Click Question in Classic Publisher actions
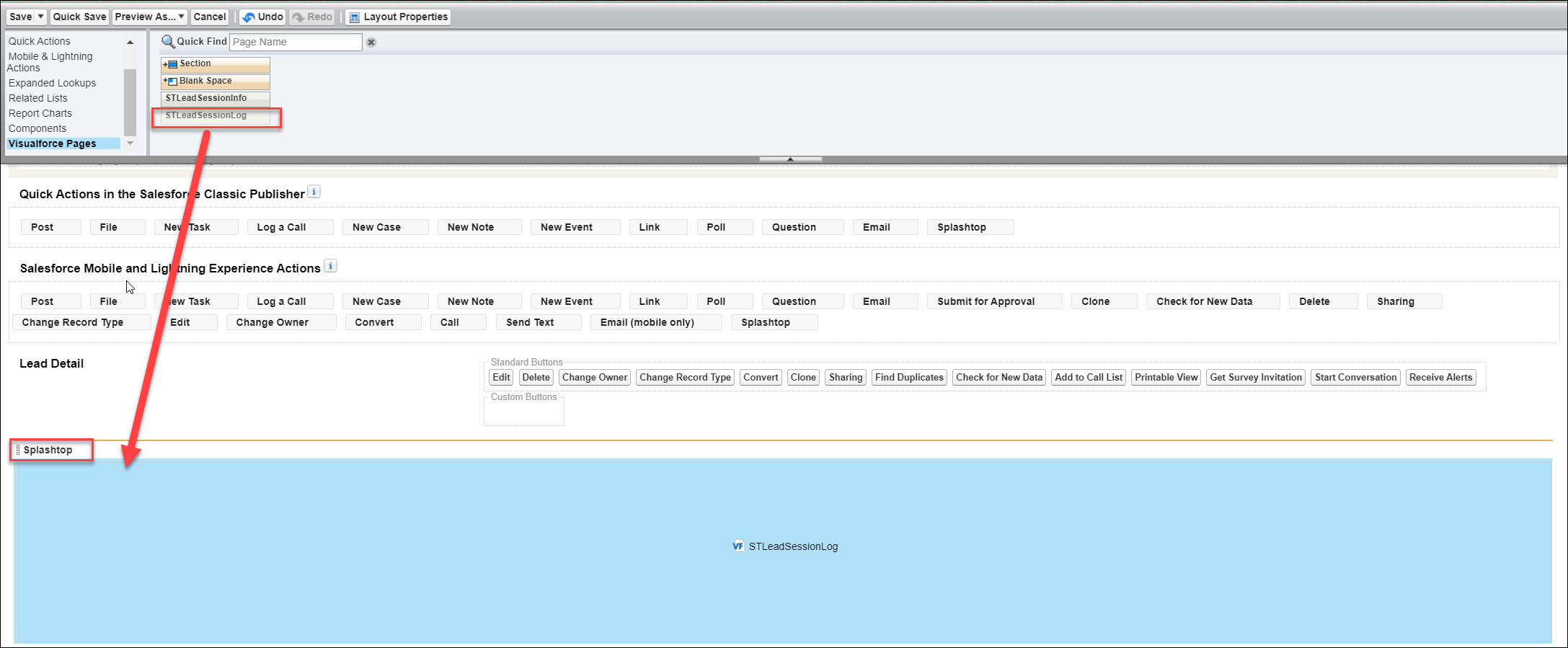This screenshot has height=648, width=1568. (802, 227)
